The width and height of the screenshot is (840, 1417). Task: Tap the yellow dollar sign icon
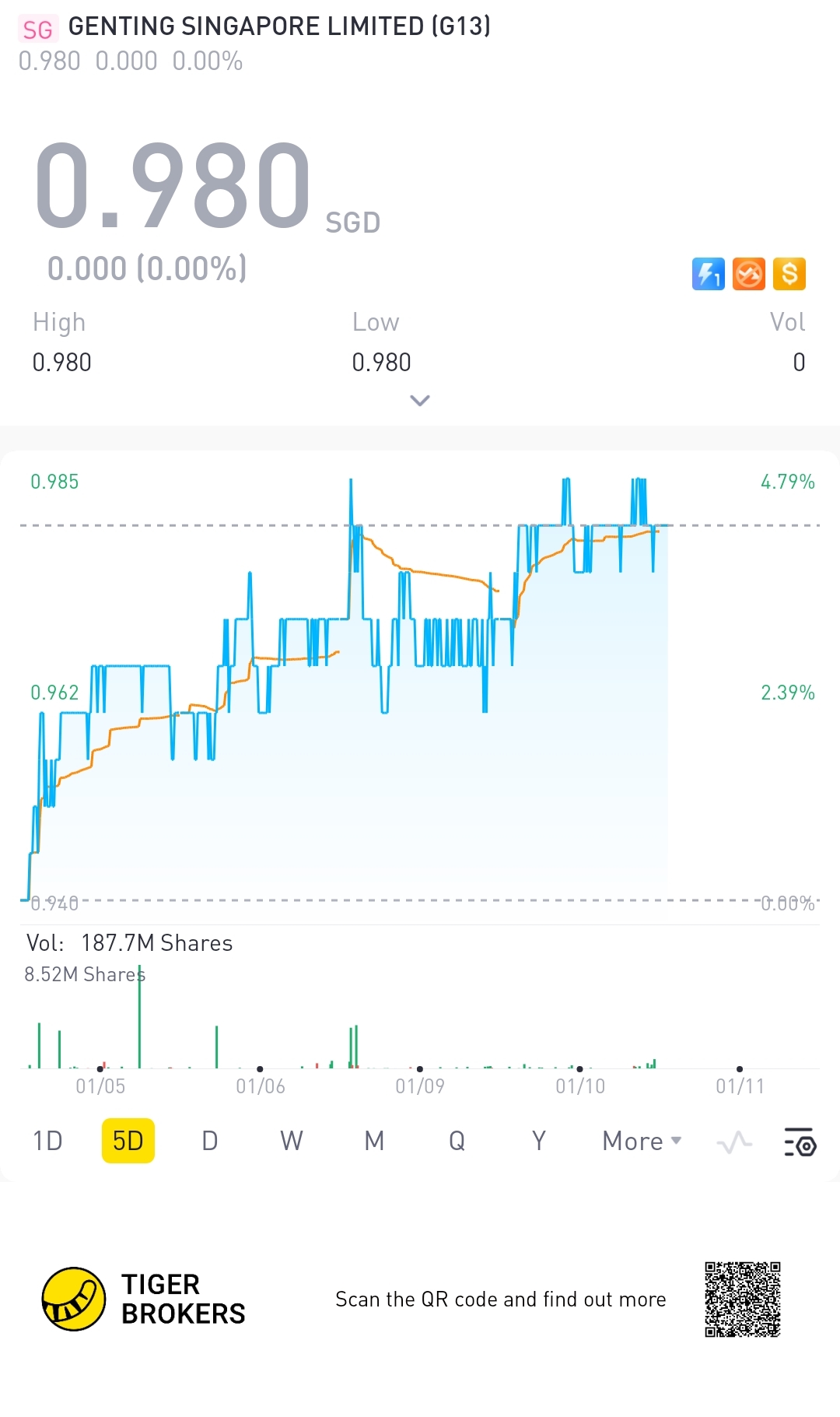[x=789, y=274]
